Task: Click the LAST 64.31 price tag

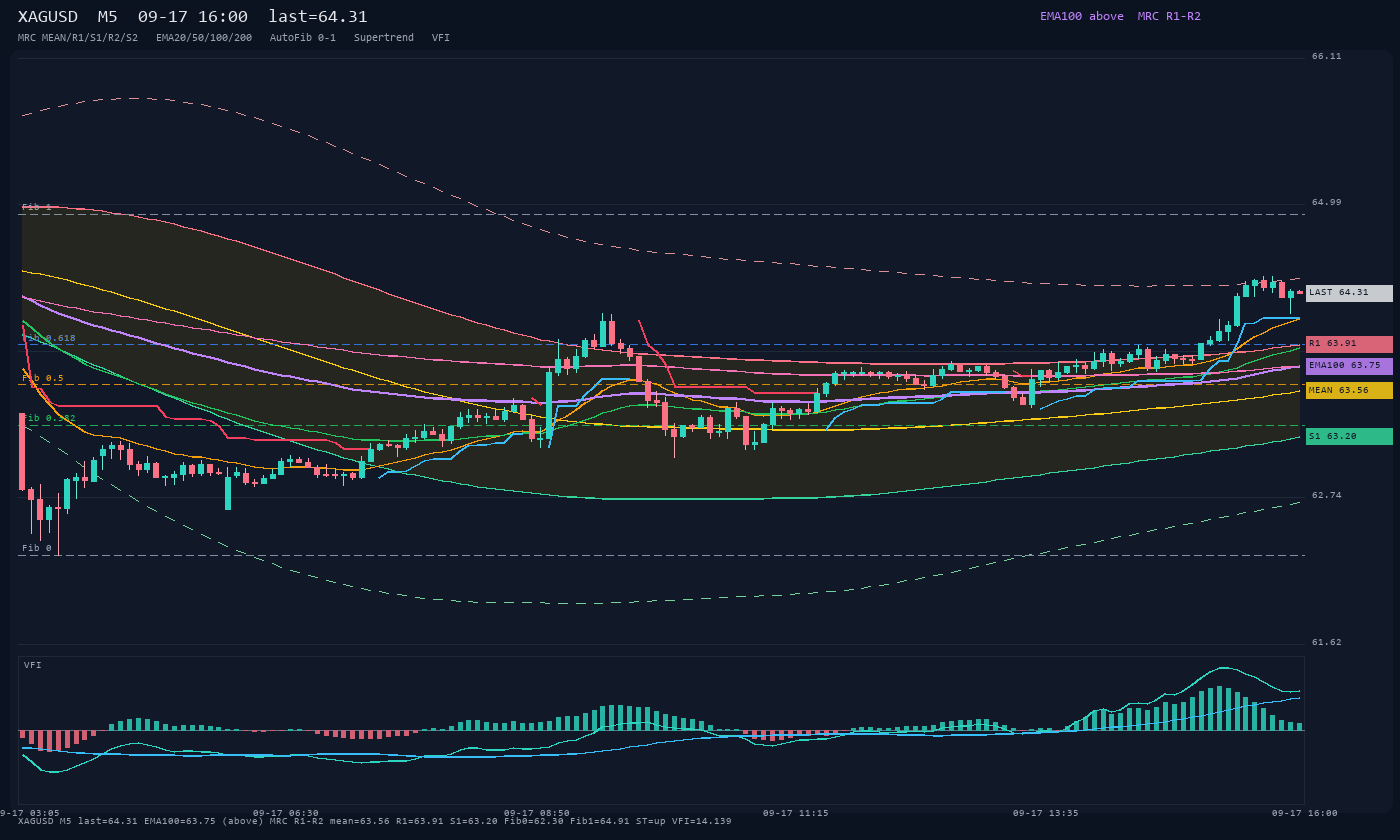Action: (1349, 293)
